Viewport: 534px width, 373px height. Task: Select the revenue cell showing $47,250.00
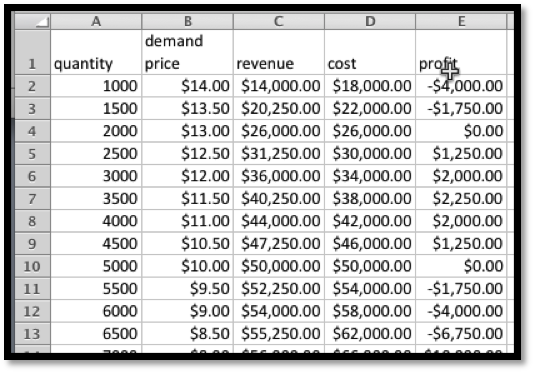(279, 243)
